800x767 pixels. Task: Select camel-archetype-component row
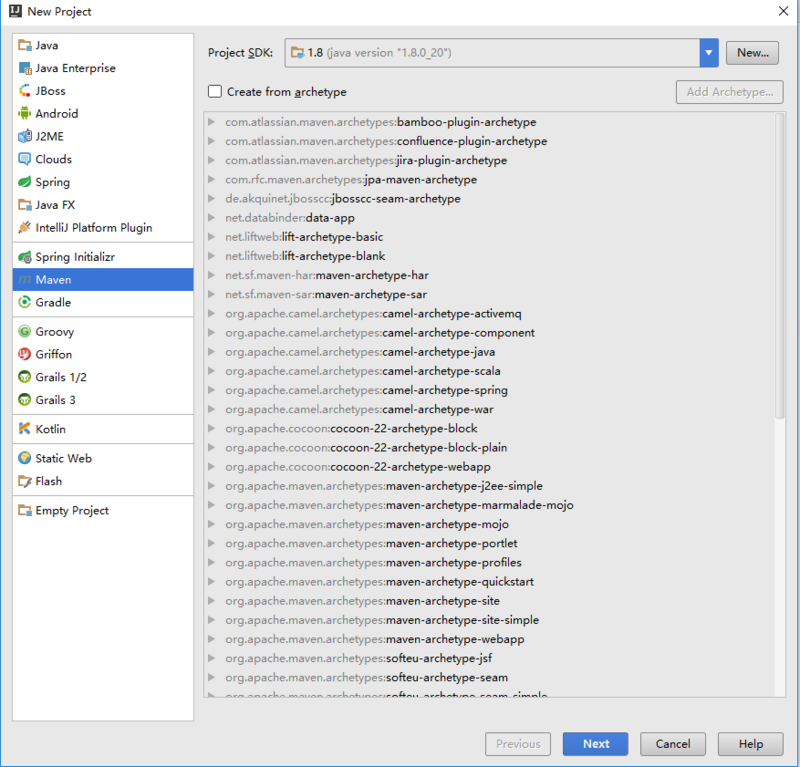coord(489,332)
